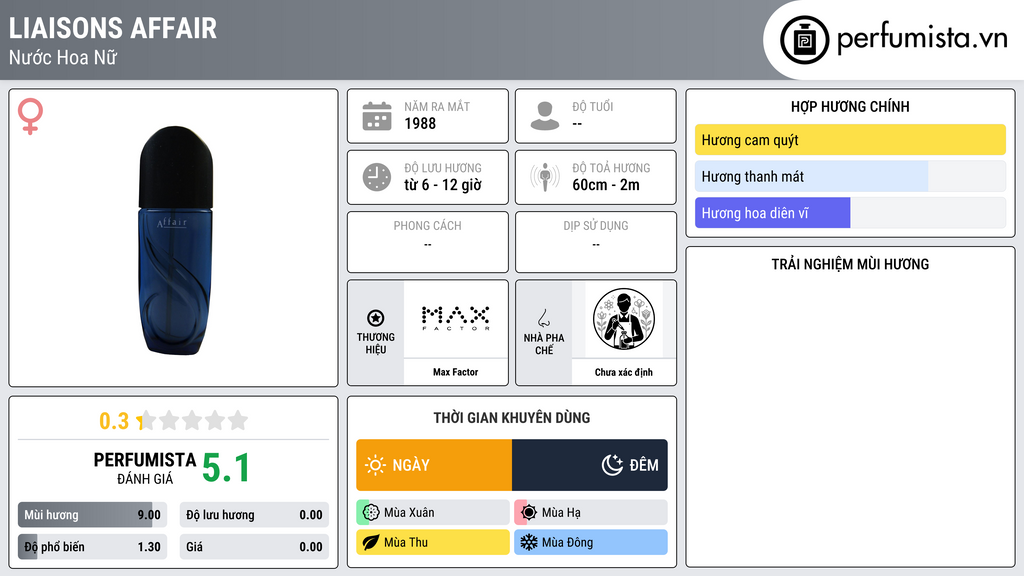
Task: Click the longevity value từ 6 - 12 giờ
Action: [443, 185]
